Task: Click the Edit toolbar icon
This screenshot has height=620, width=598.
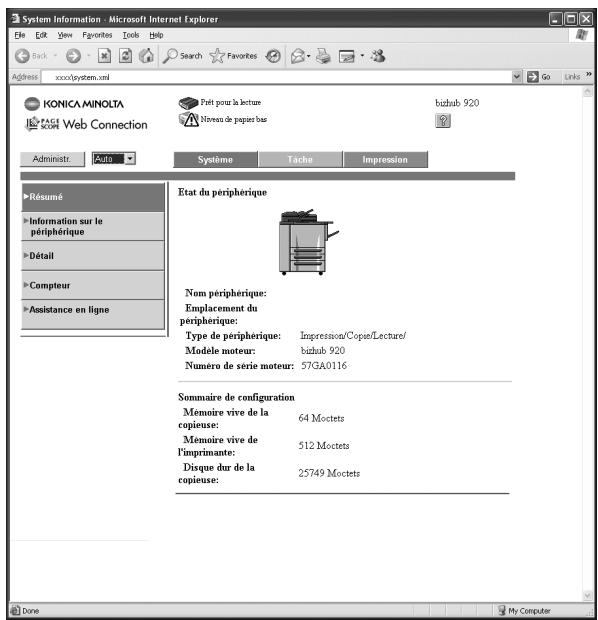Action: 347,56
